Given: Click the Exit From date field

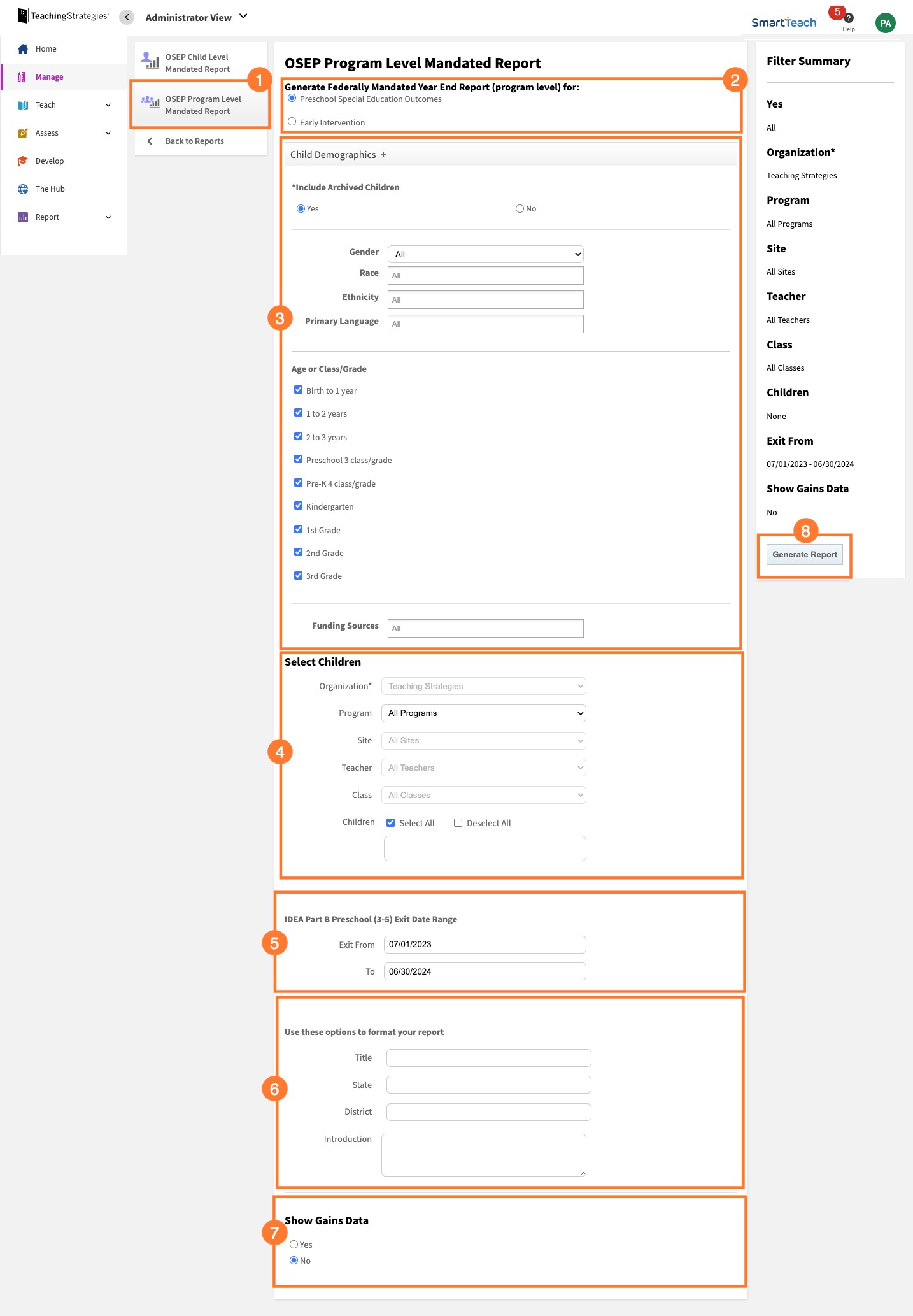Looking at the screenshot, I should 484,945.
